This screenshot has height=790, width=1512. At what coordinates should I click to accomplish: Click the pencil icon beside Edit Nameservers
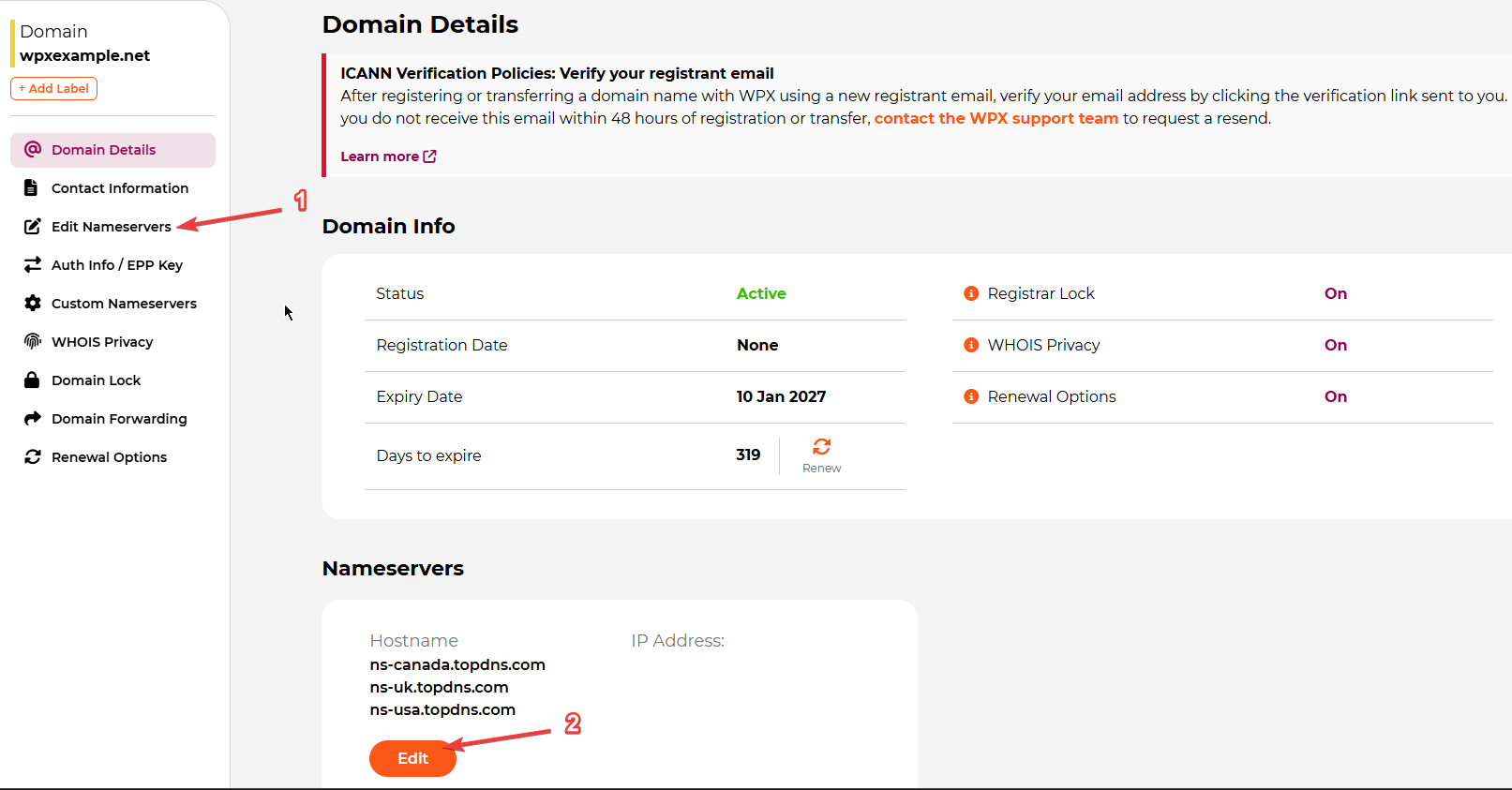pos(33,227)
